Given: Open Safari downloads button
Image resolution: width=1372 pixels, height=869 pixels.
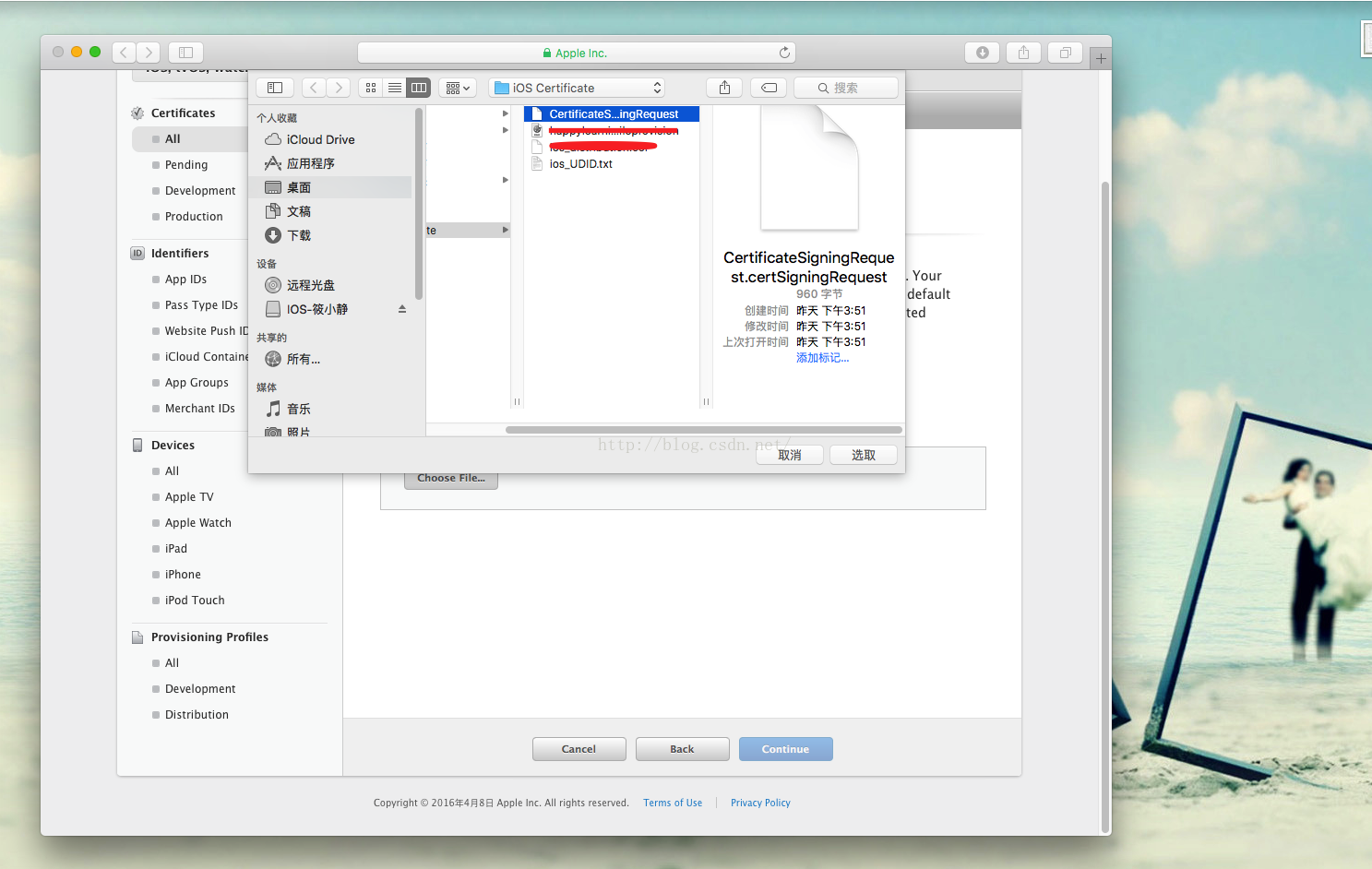Looking at the screenshot, I should pos(982,53).
